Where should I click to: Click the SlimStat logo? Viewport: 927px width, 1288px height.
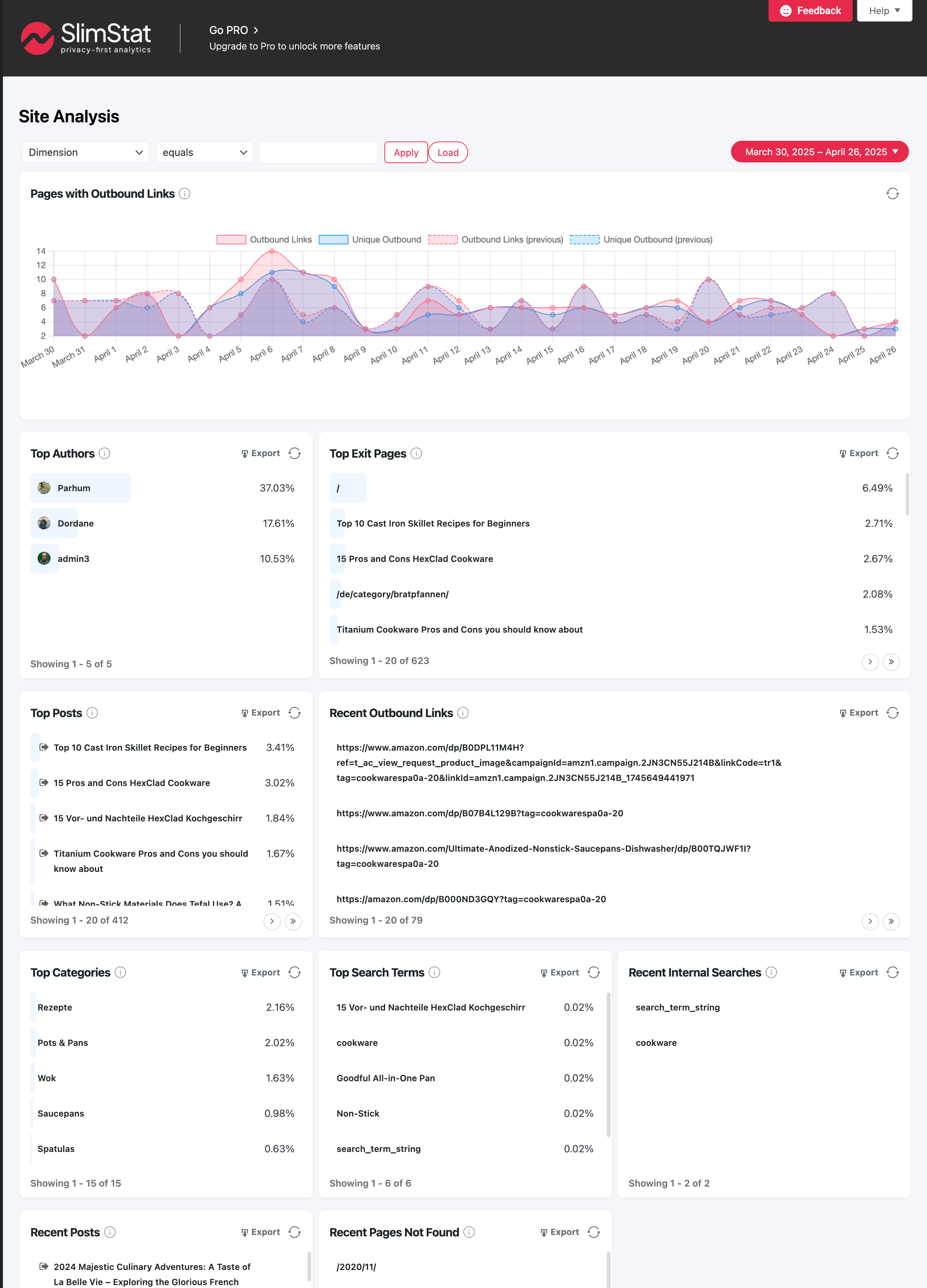[x=86, y=38]
